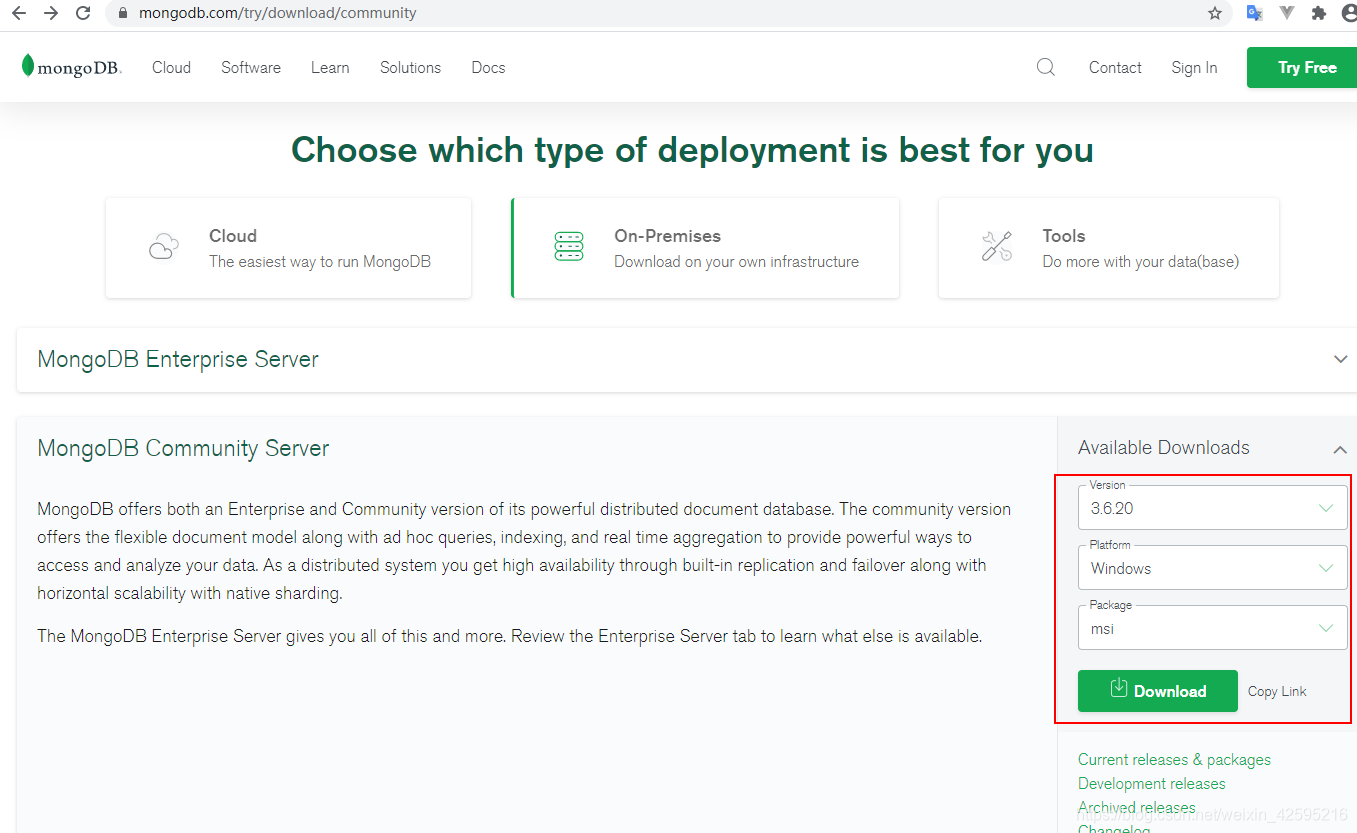
Task: Reload the page with the refresh icon
Action: click(84, 13)
